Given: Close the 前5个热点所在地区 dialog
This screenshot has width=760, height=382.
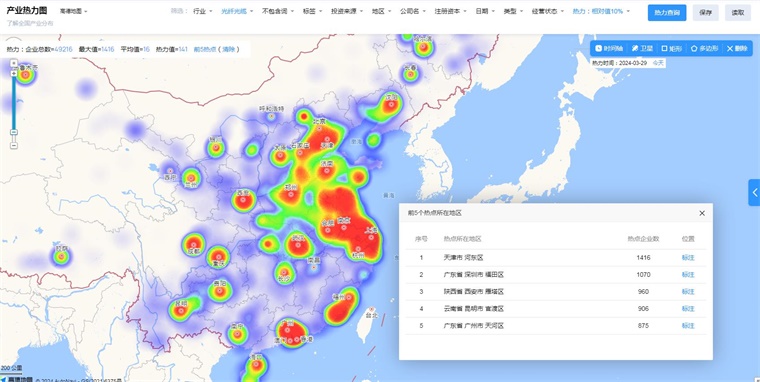Looking at the screenshot, I should (x=702, y=213).
